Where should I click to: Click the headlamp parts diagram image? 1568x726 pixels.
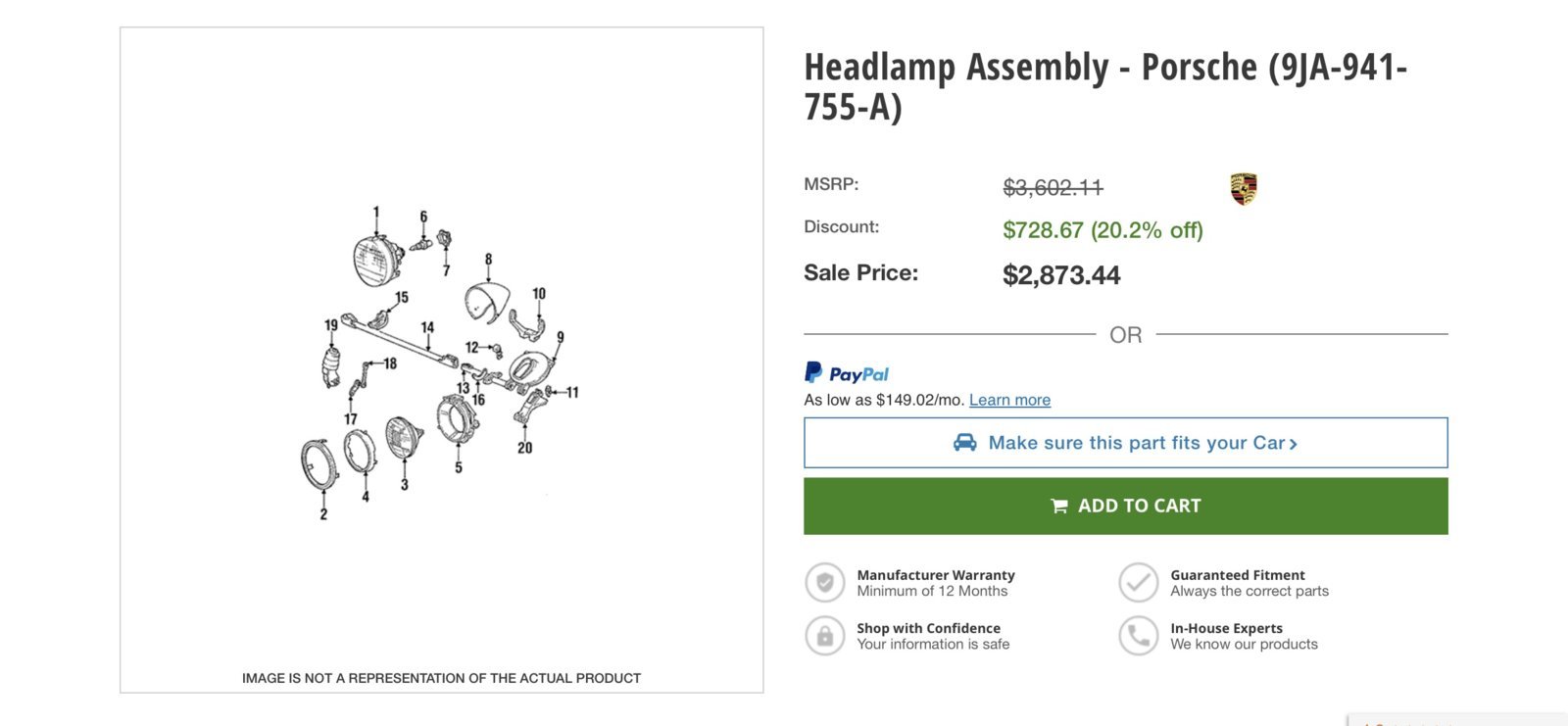tap(440, 364)
